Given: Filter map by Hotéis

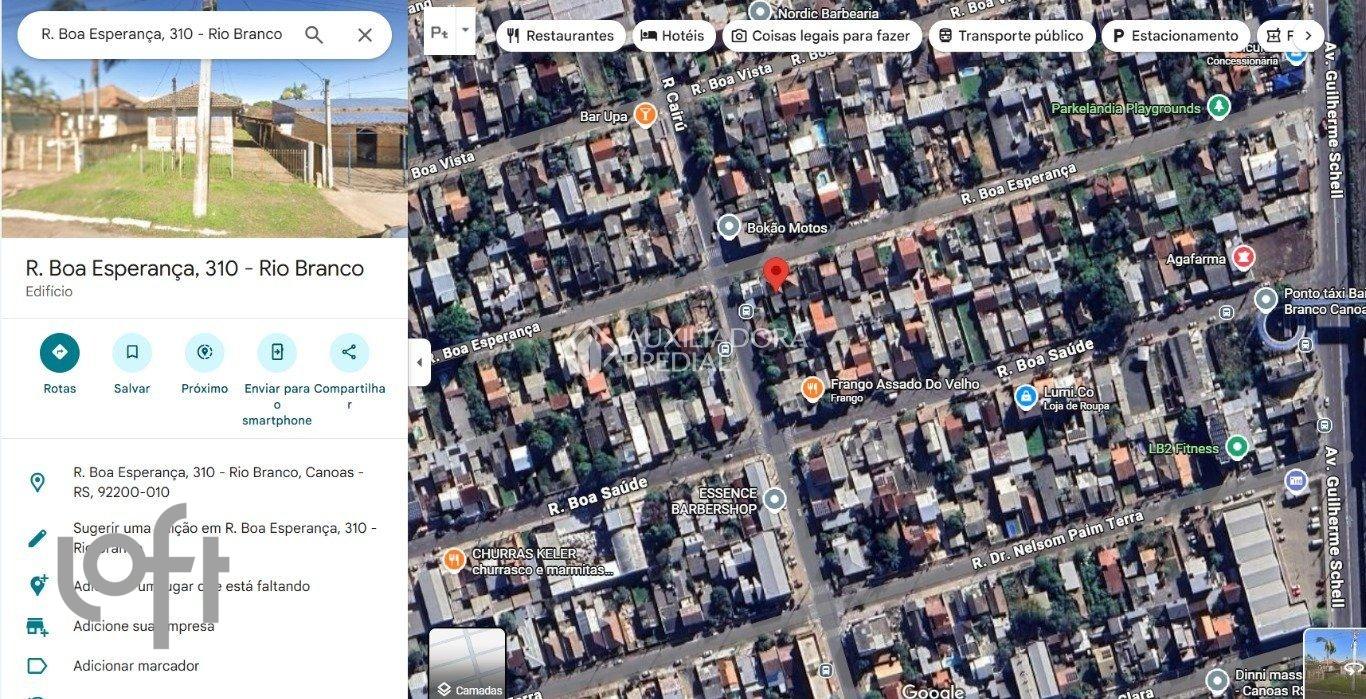Looking at the screenshot, I should (674, 36).
